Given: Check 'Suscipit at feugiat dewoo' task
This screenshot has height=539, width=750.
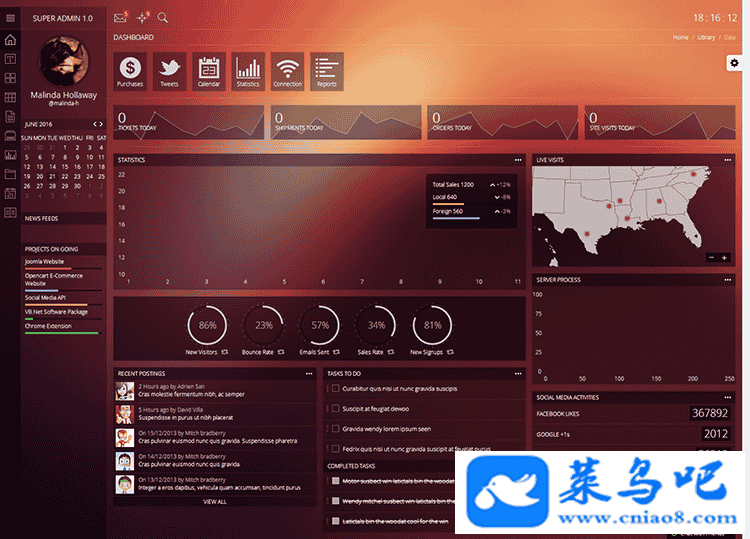Looking at the screenshot, I should point(336,408).
